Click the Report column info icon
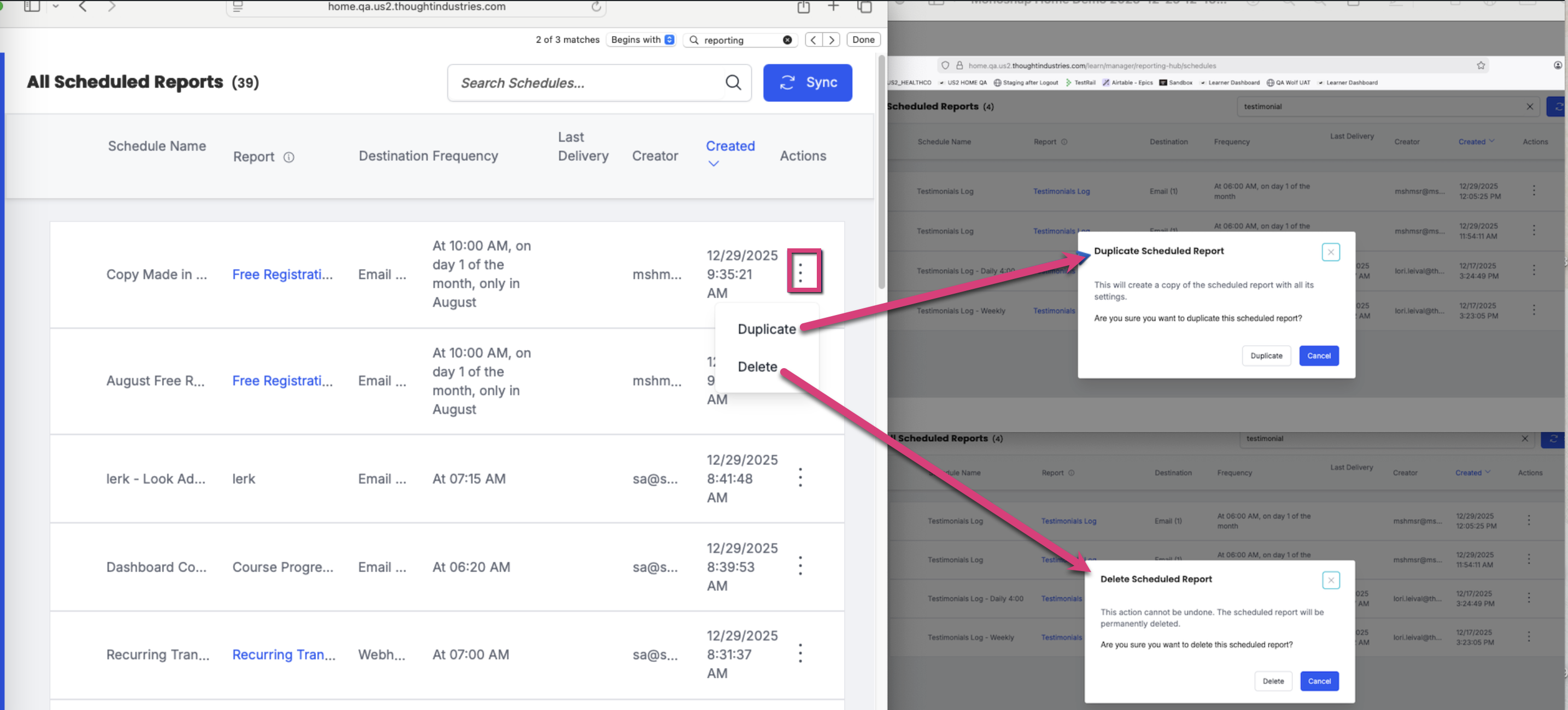This screenshot has height=710, width=1568. [289, 157]
